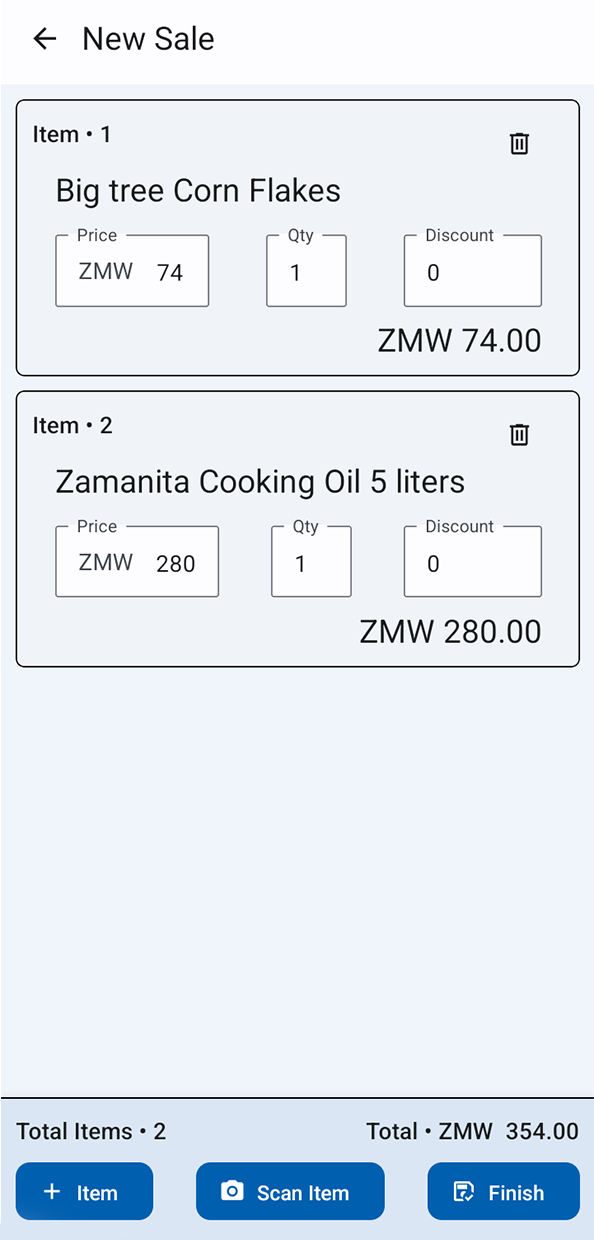The image size is (594, 1240).
Task: Click the Zamanita Cooking Oil 5 liters name
Action: pos(260,481)
